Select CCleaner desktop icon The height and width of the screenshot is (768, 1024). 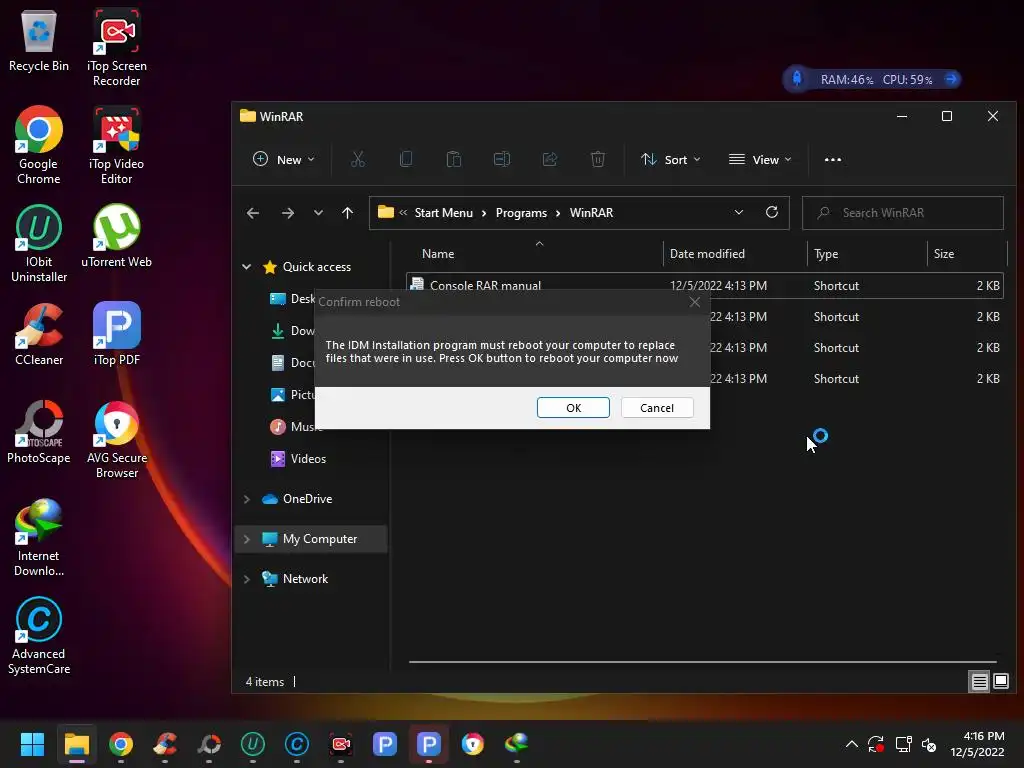39,334
